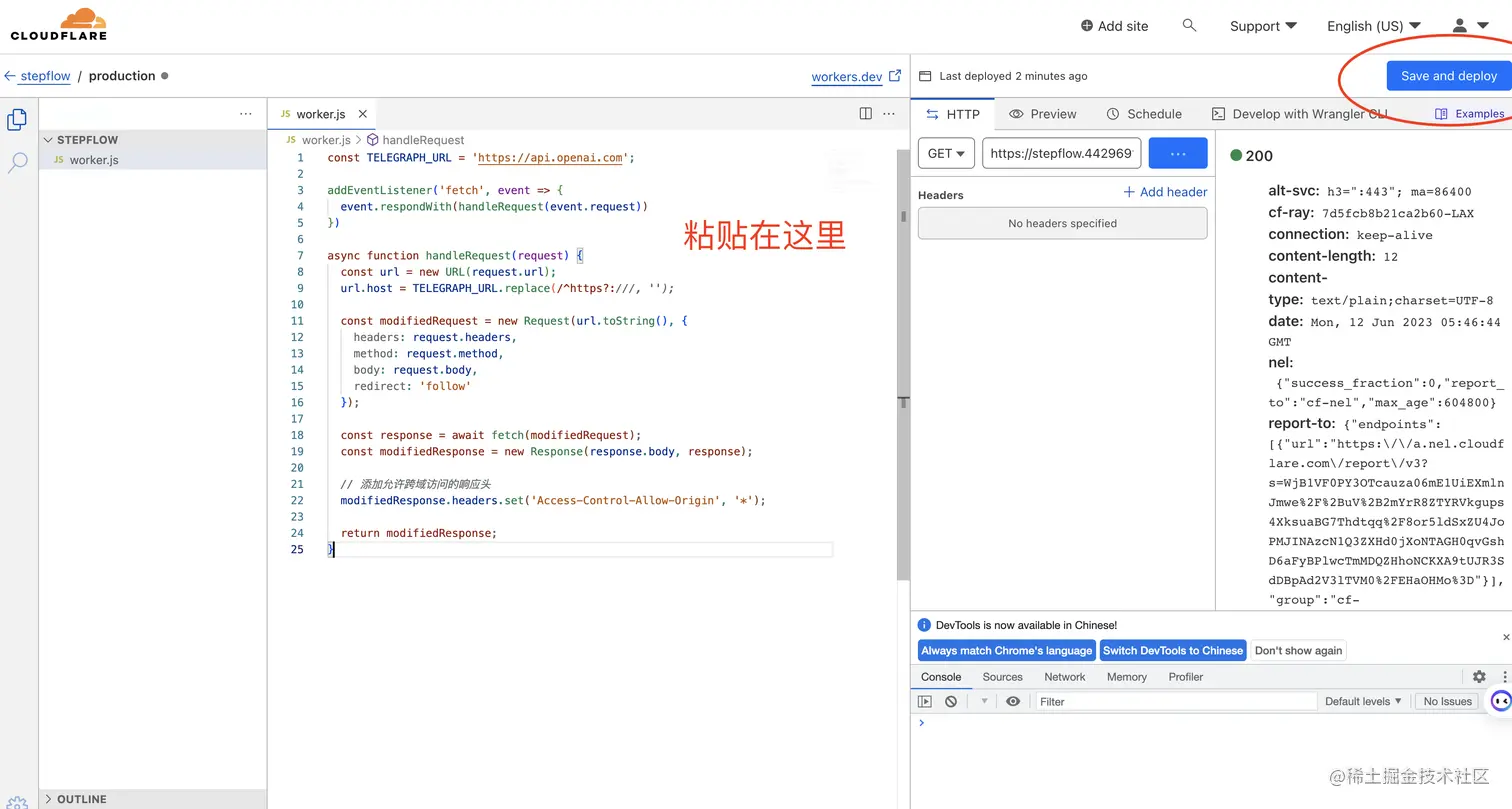The image size is (1512, 809).
Task: Open workers.dev external link icon
Action: tap(895, 75)
